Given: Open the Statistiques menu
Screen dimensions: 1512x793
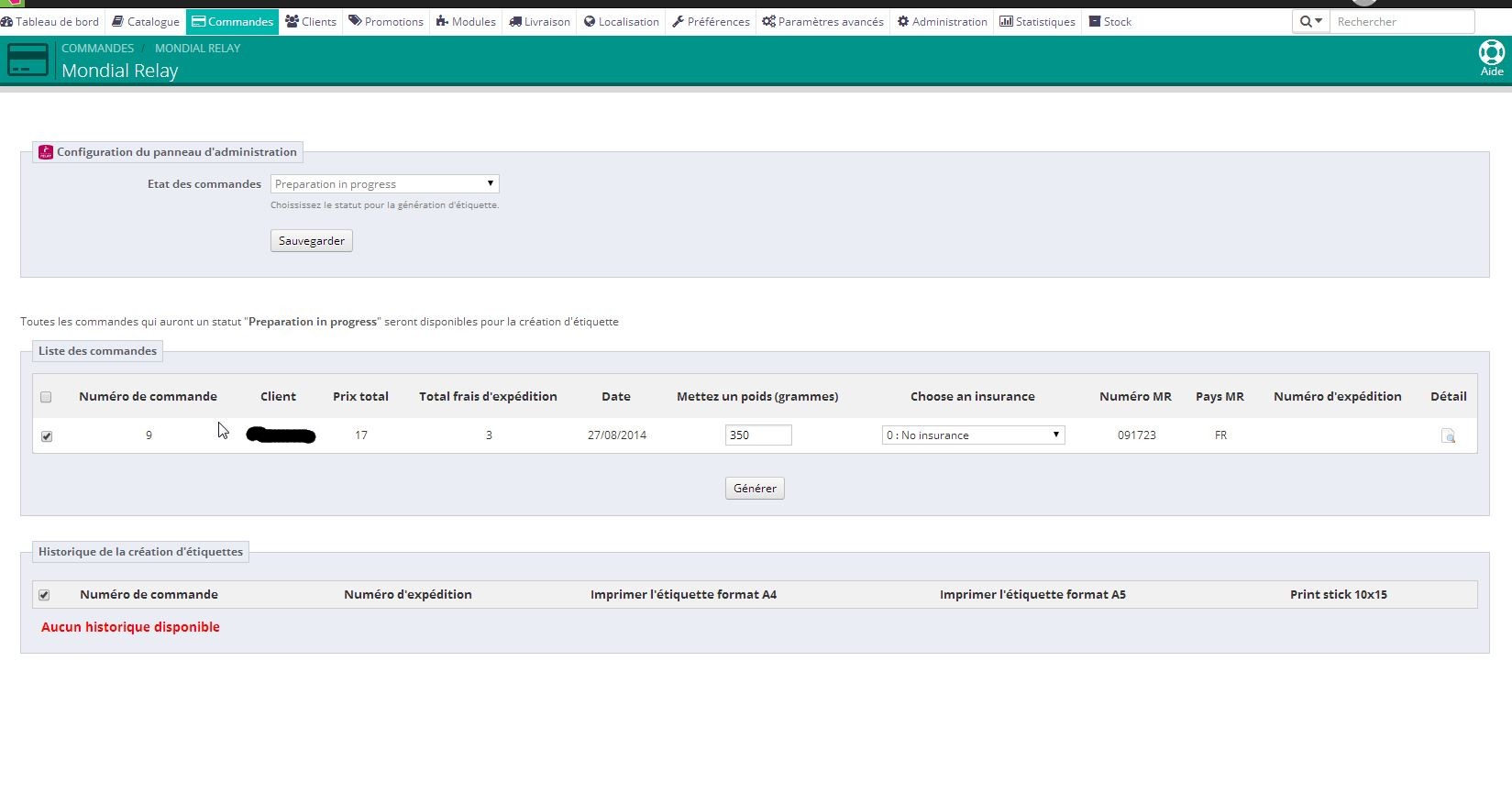Looking at the screenshot, I should point(1038,21).
